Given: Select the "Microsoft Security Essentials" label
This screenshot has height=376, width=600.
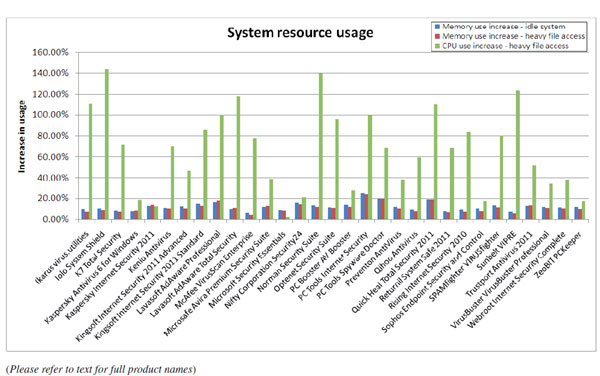Looking at the screenshot, I should click(248, 269).
